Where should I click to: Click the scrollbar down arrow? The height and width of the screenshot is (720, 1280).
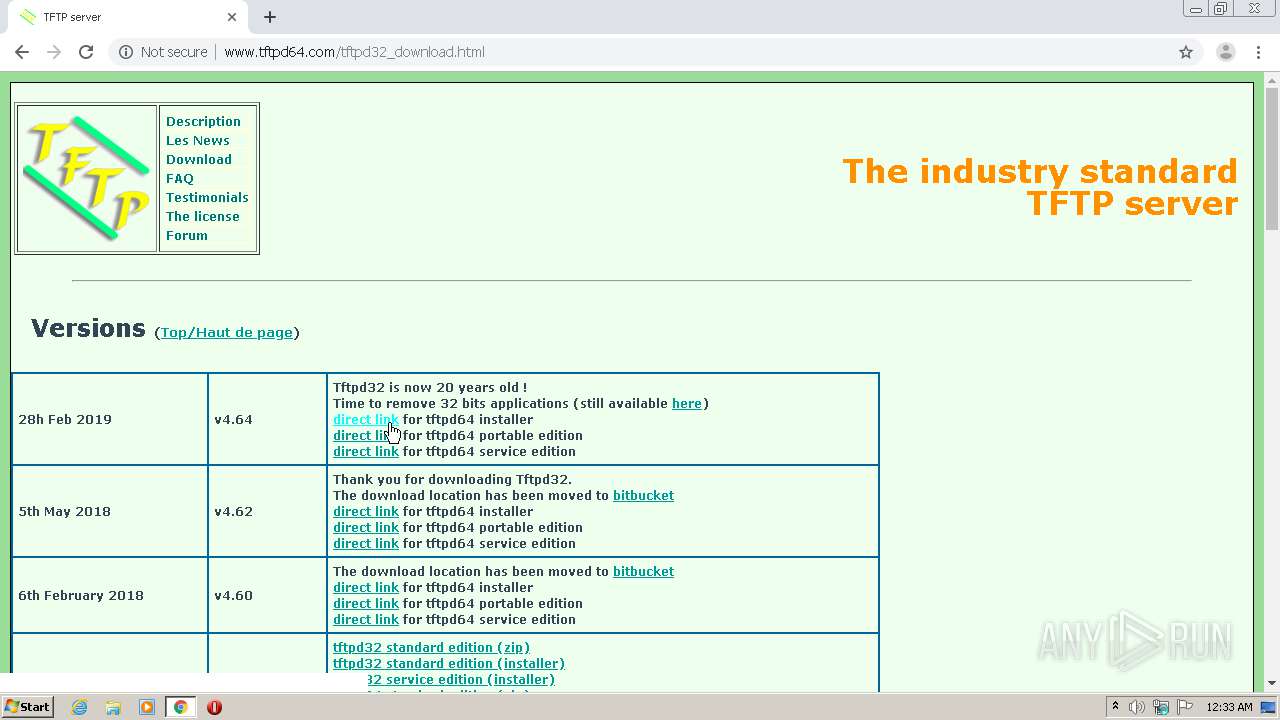click(1271, 684)
